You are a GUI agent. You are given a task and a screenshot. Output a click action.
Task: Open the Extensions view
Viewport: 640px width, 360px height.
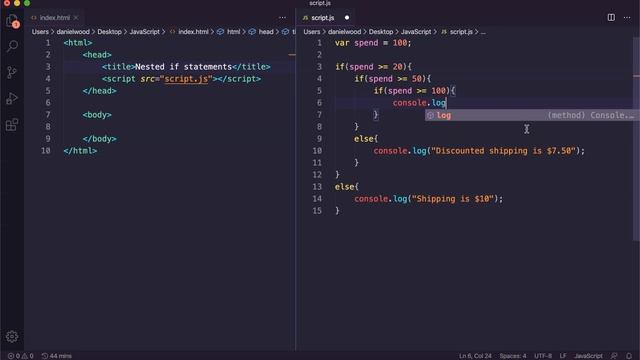tap(12, 124)
